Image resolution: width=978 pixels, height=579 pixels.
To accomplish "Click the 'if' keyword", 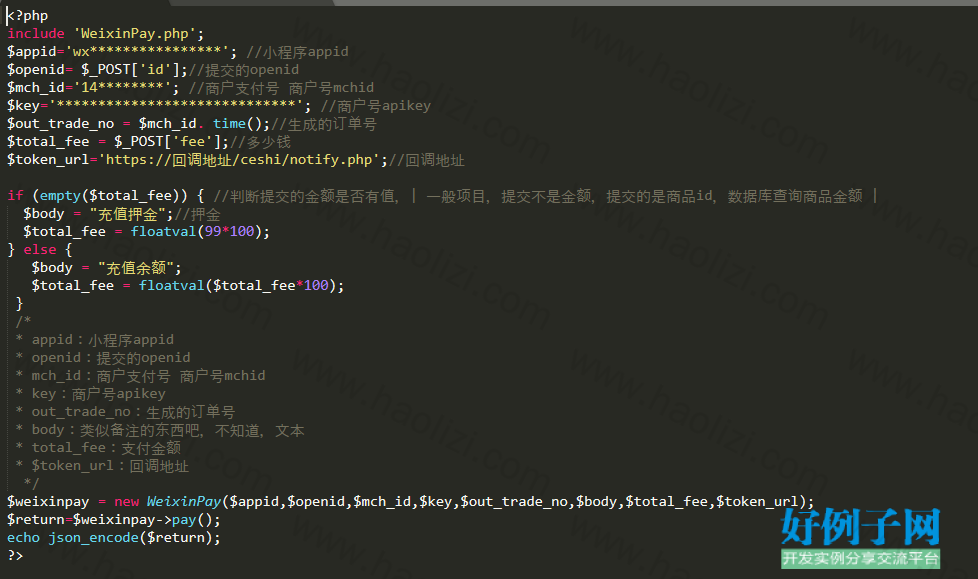I will pos(15,196).
